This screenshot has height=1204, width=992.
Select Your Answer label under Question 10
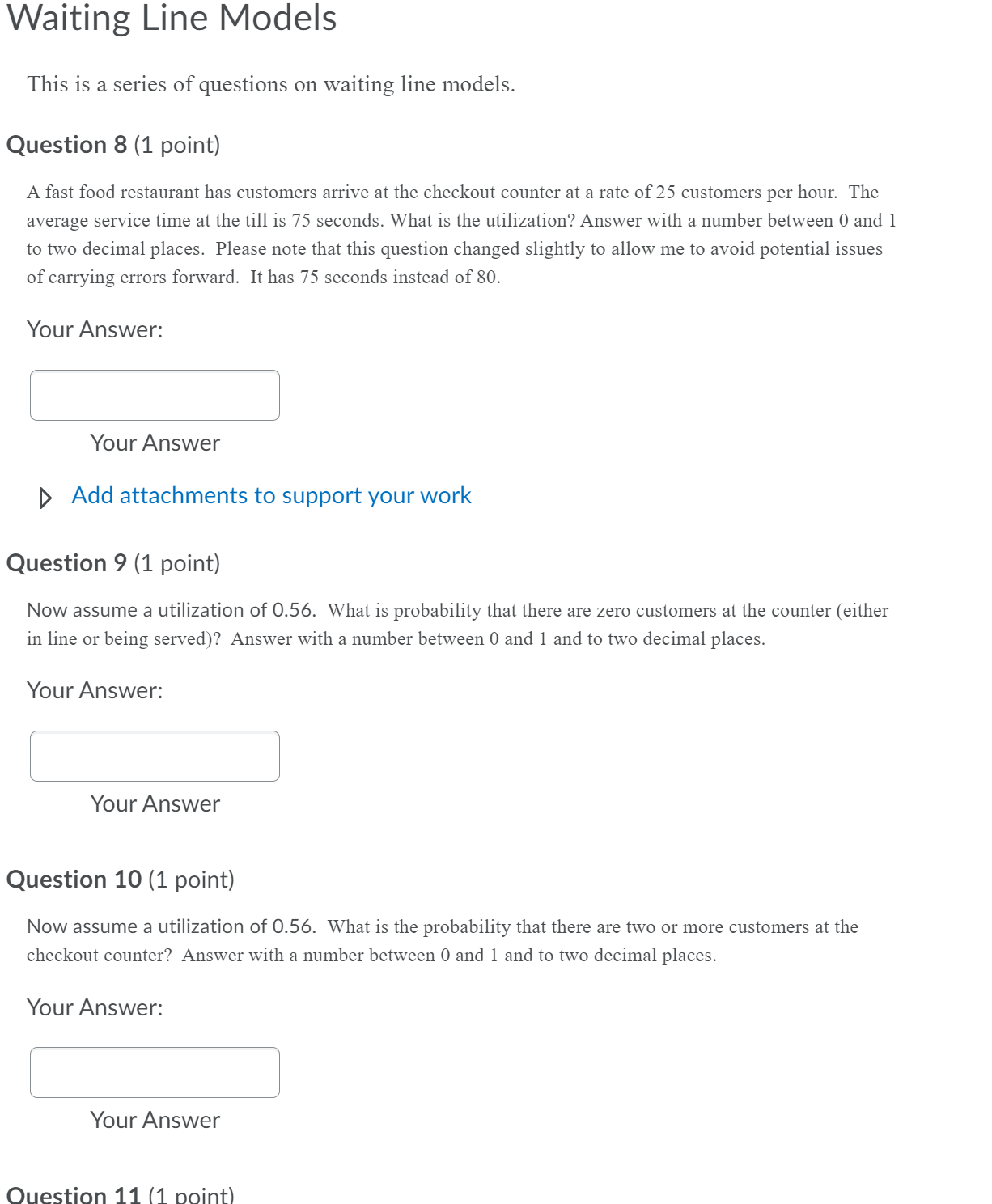[155, 1121]
